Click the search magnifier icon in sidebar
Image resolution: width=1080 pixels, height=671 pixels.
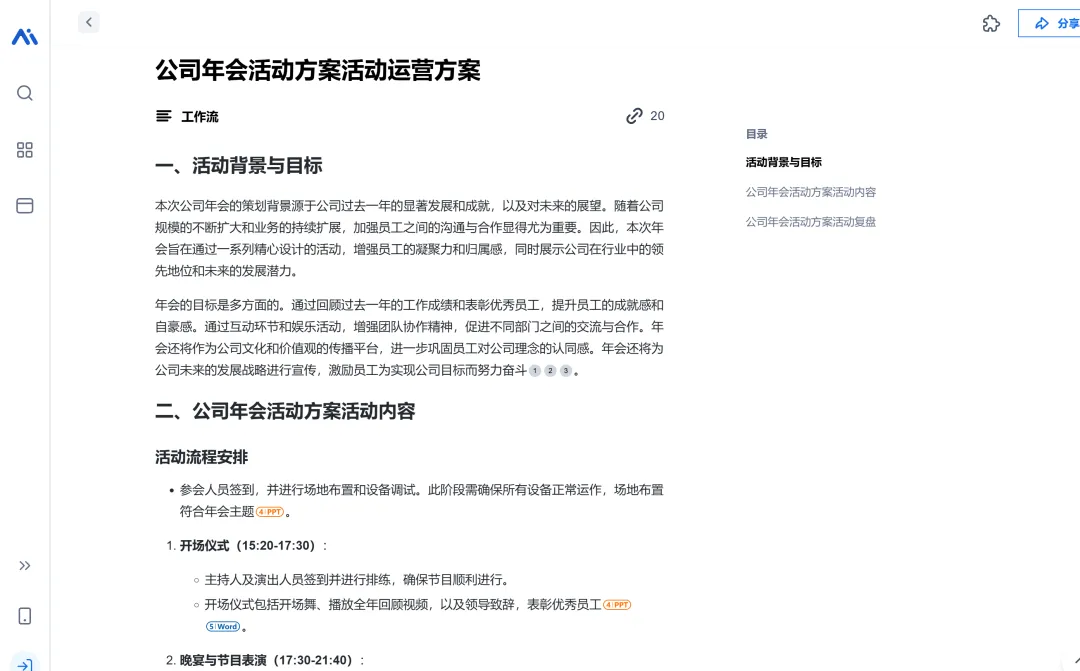click(x=24, y=93)
